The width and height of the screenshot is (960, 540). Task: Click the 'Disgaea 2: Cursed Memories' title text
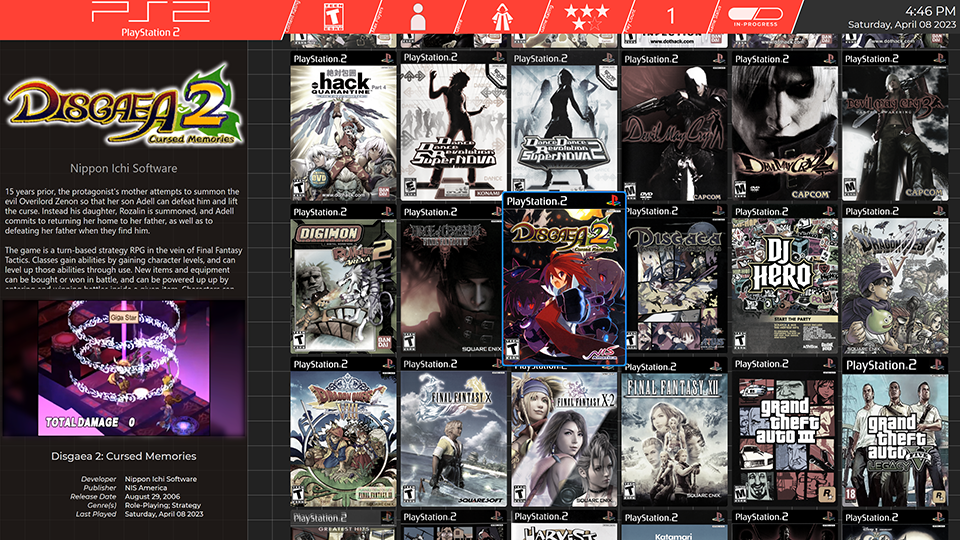tap(124, 456)
